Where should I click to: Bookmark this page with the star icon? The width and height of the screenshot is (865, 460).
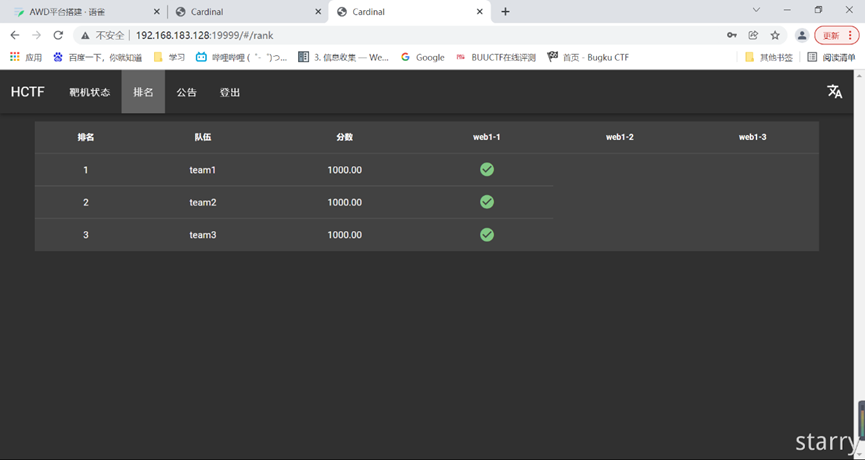pos(775,35)
